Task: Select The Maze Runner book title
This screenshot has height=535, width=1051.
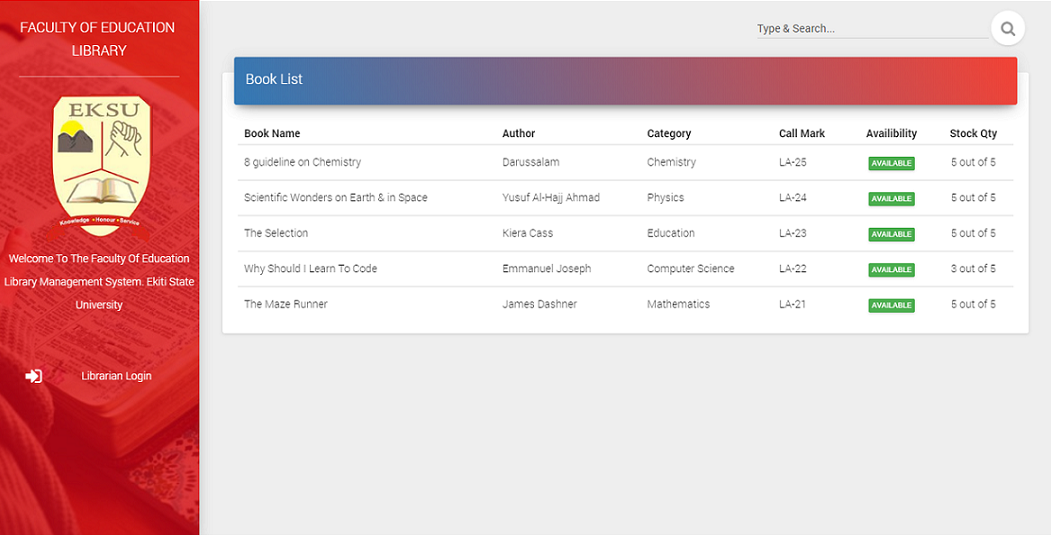Action: tap(286, 304)
